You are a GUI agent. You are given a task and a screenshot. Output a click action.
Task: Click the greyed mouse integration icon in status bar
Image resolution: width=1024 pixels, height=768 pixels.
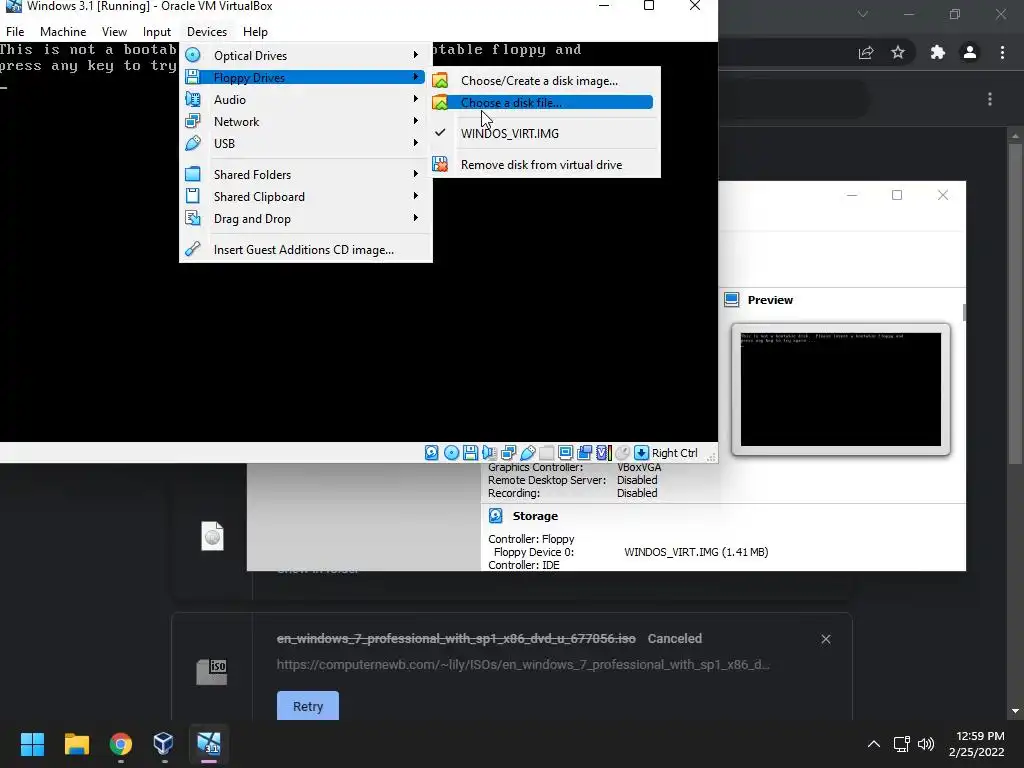tap(623, 453)
